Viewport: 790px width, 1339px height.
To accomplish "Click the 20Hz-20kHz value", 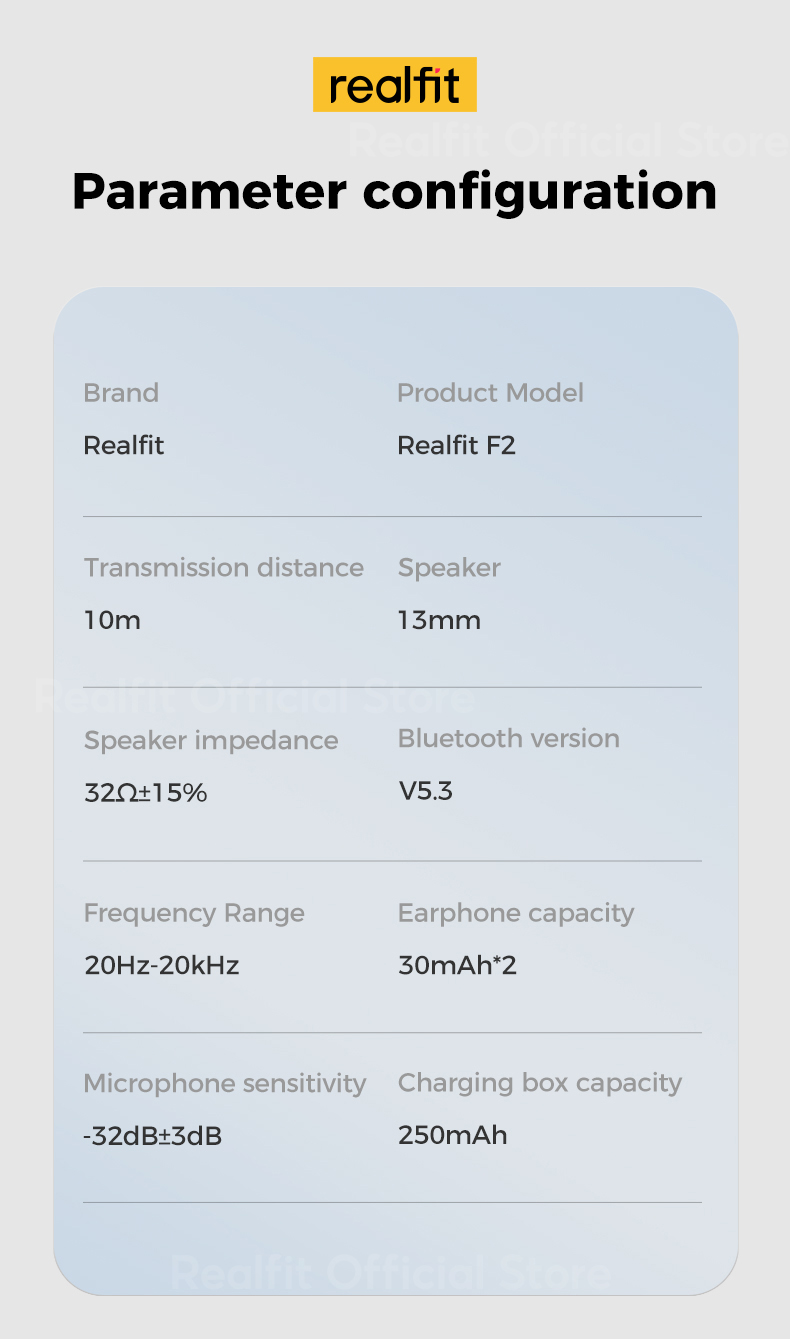I will pos(162,966).
